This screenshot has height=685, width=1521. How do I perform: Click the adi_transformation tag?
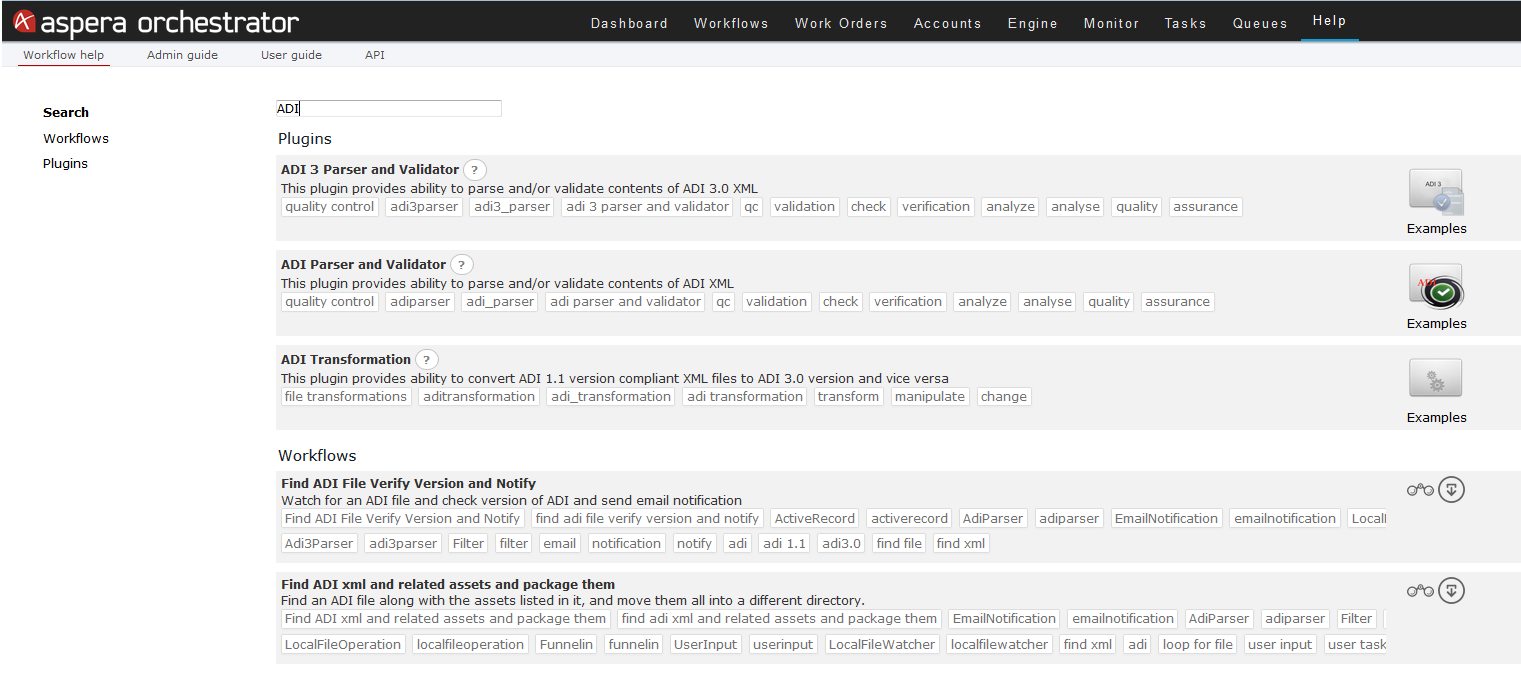click(611, 397)
